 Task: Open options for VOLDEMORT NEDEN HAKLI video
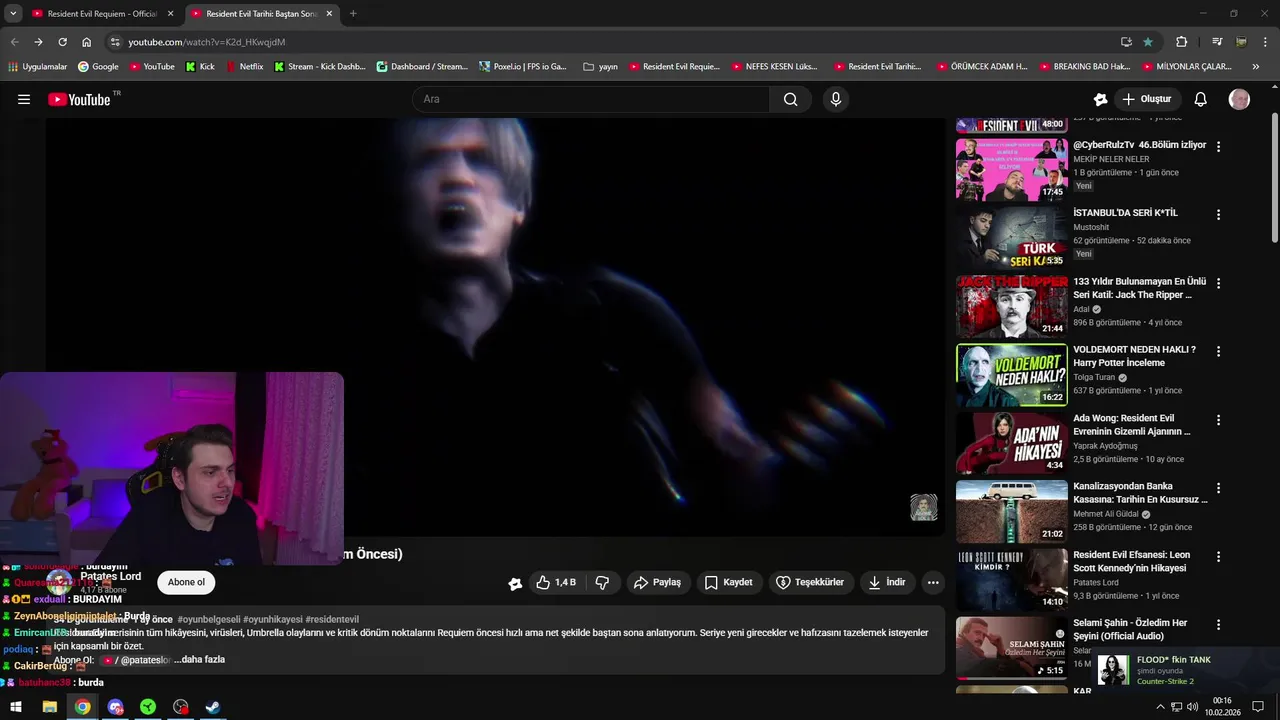[1218, 351]
